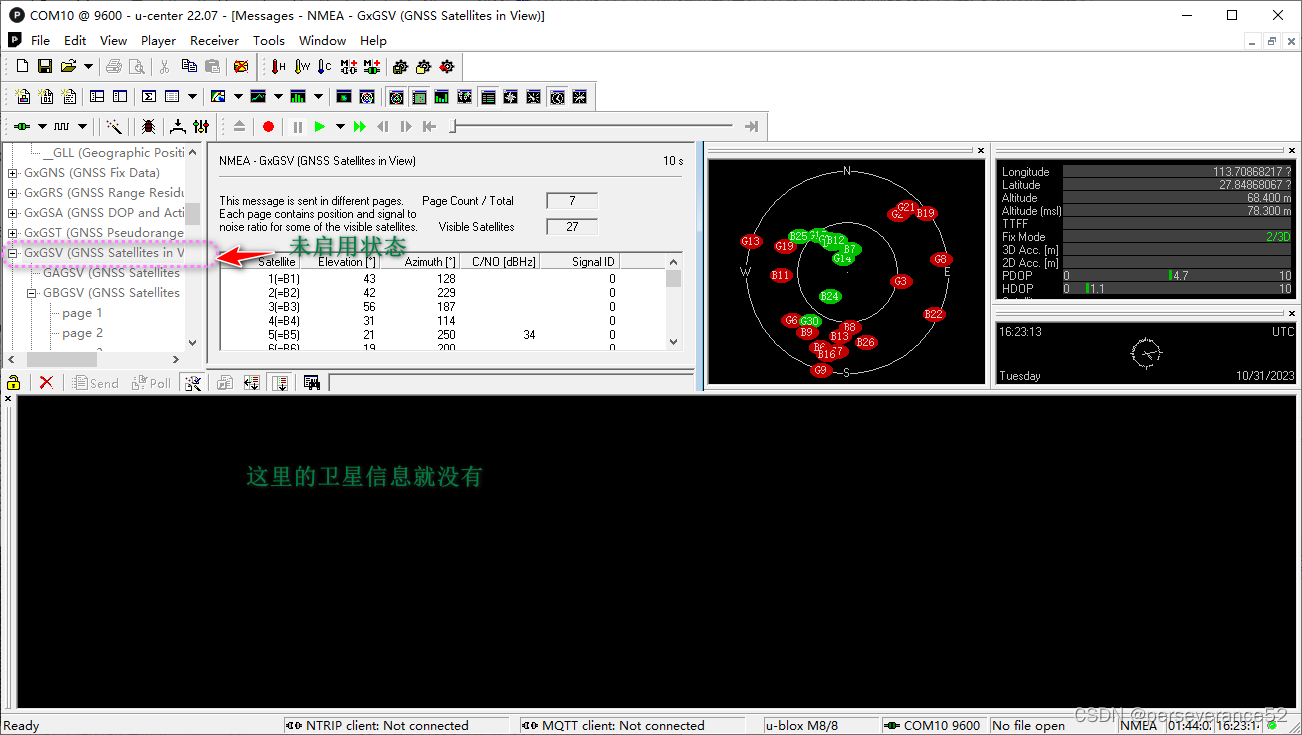Viewport: 1302px width, 735px height.
Task: Select GAGSV in the message tree
Action: click(x=111, y=273)
